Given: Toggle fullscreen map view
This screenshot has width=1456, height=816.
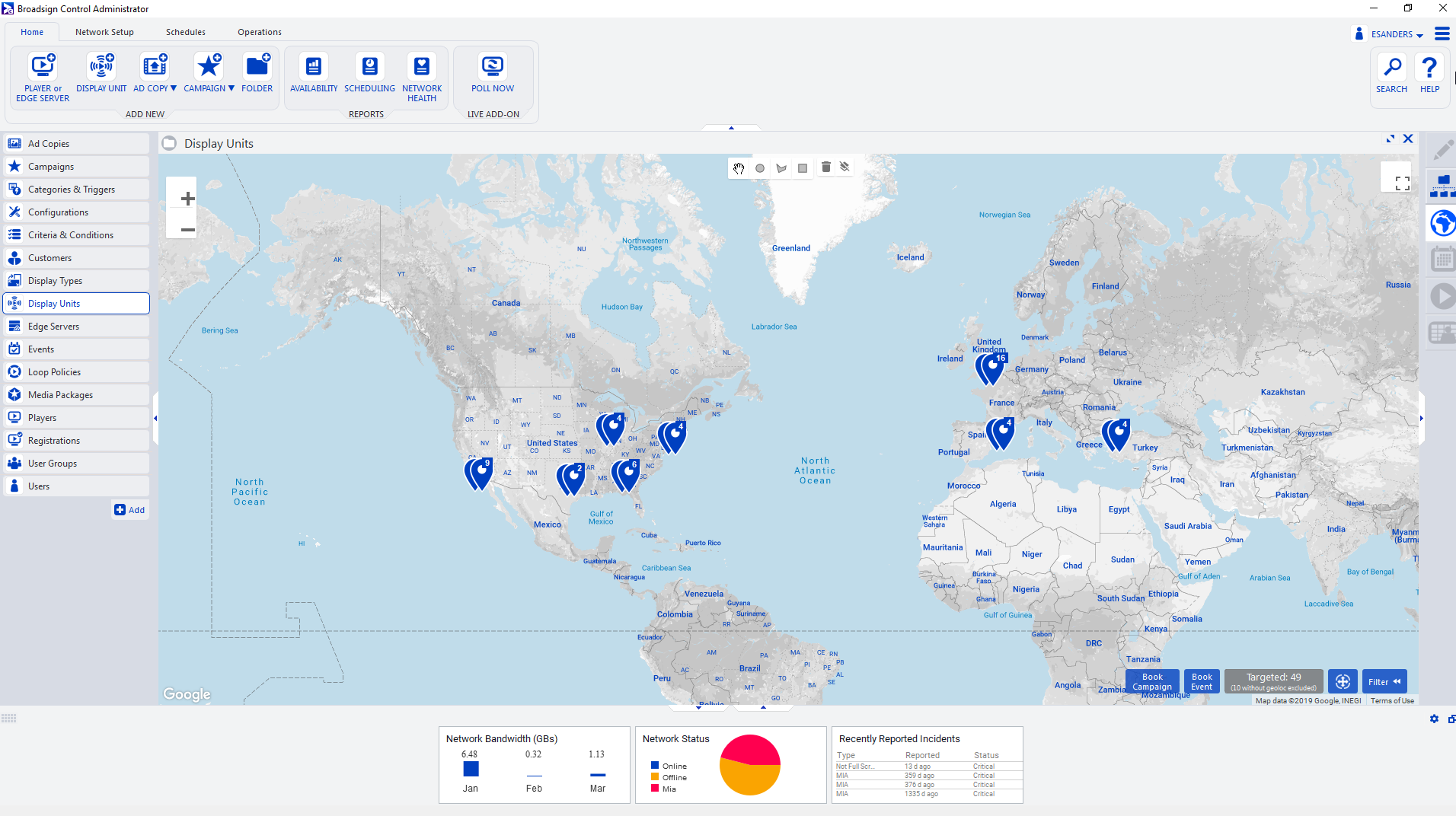Looking at the screenshot, I should 1403,183.
